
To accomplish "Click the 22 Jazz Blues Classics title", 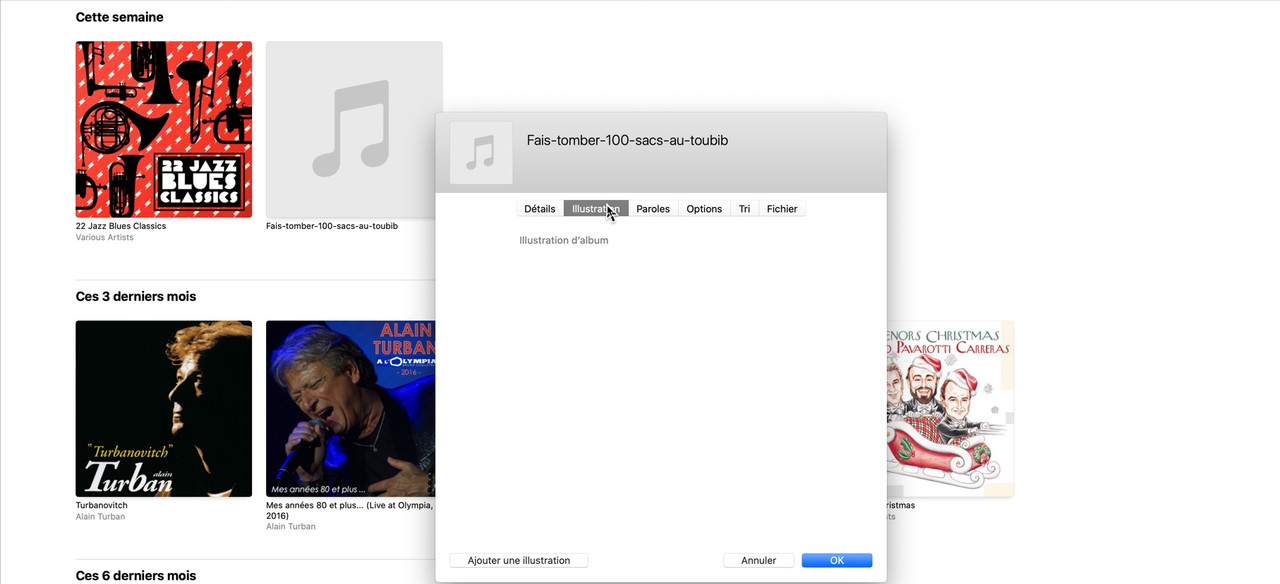I will tap(121, 226).
